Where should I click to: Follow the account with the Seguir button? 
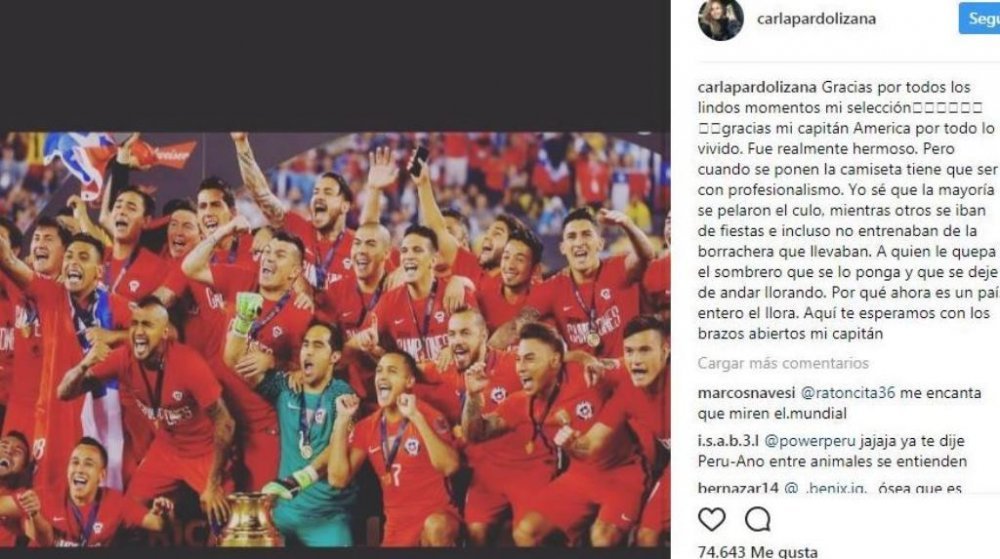click(980, 18)
